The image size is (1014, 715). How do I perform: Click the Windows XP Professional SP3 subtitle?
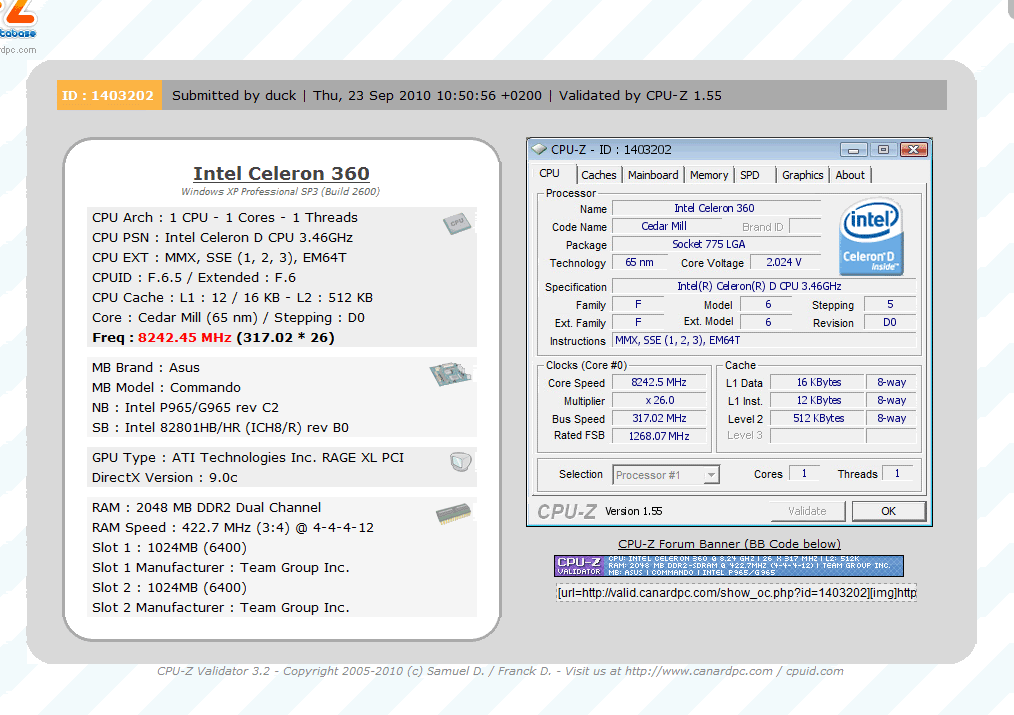click(x=281, y=191)
